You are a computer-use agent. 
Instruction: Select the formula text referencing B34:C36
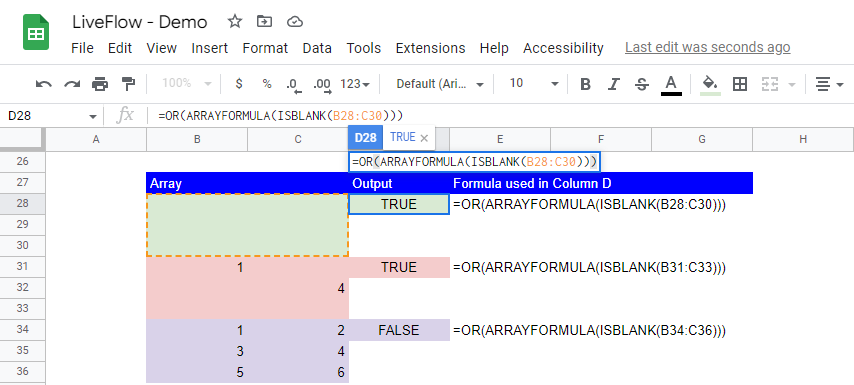589,331
